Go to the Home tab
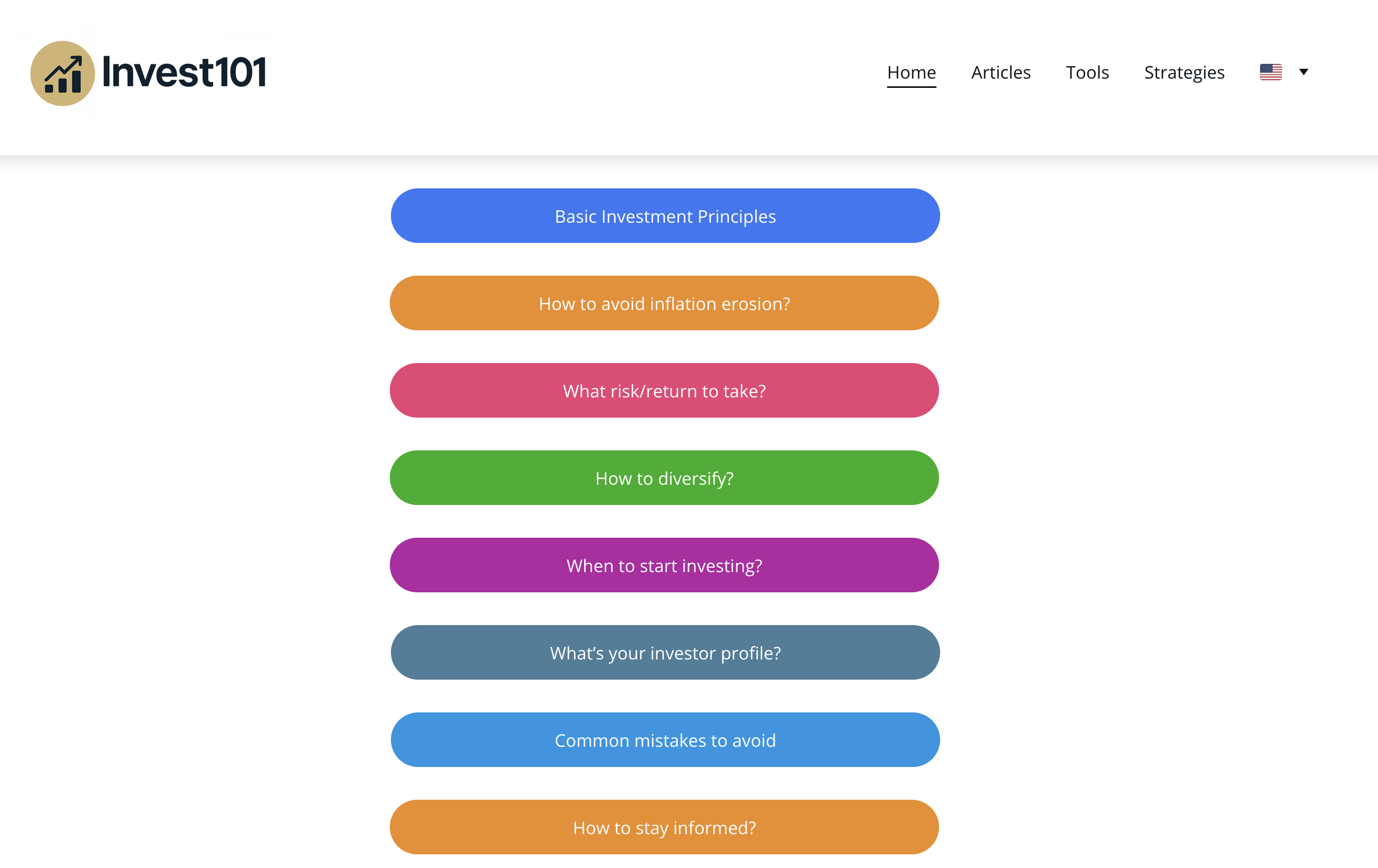Image resolution: width=1378 pixels, height=868 pixels. [x=911, y=72]
